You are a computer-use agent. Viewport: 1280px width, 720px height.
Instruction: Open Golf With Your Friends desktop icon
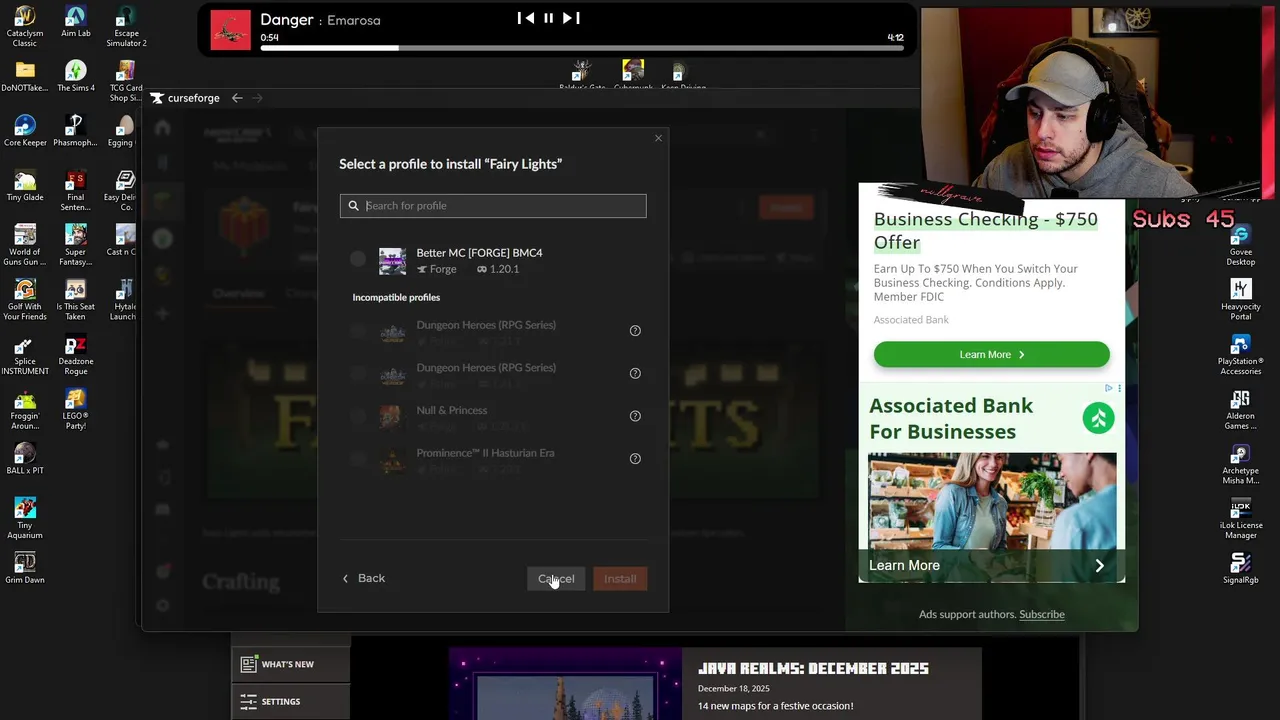click(x=25, y=300)
